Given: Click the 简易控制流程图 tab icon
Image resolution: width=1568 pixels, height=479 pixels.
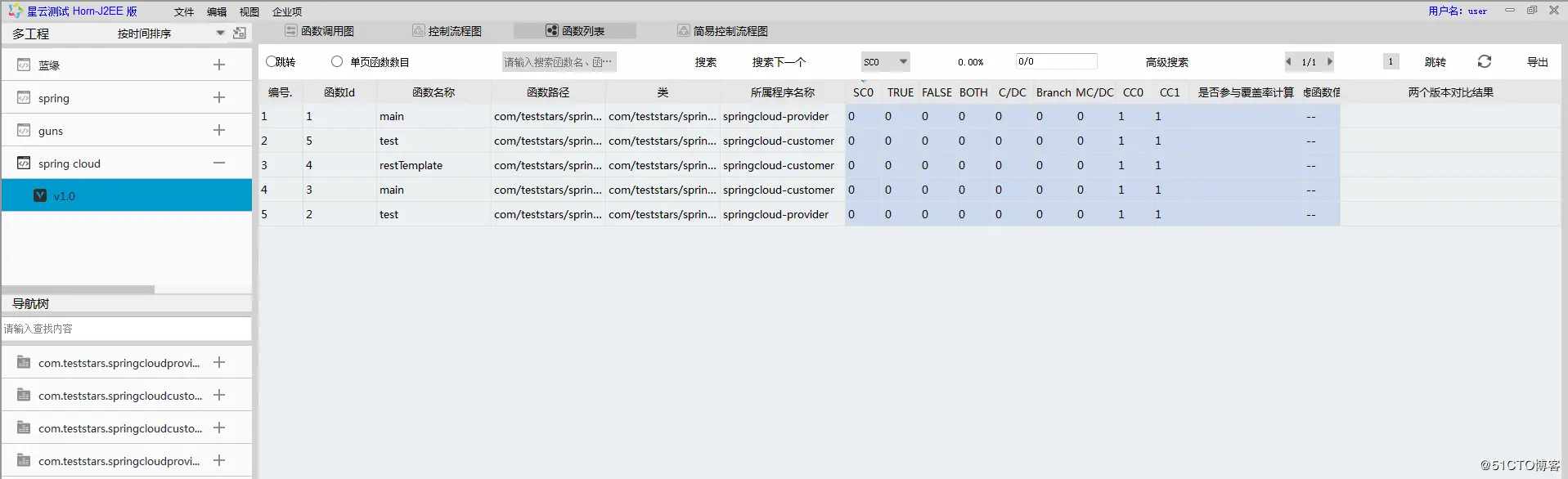Looking at the screenshot, I should [x=684, y=30].
